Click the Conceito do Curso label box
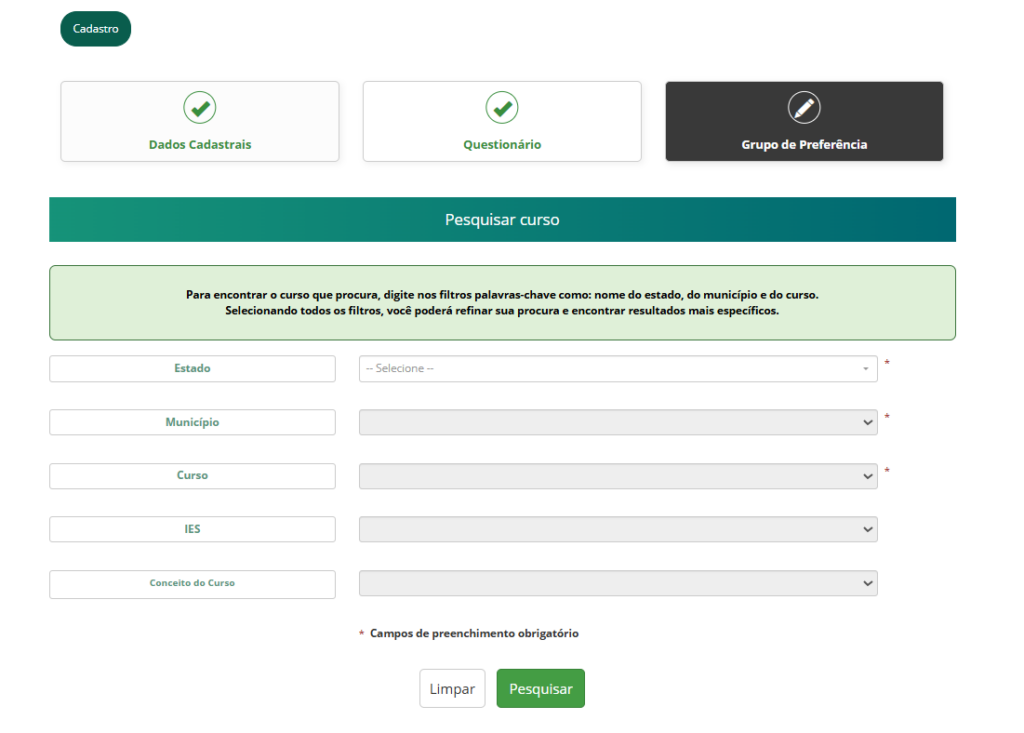This screenshot has width=1024, height=733. point(192,584)
